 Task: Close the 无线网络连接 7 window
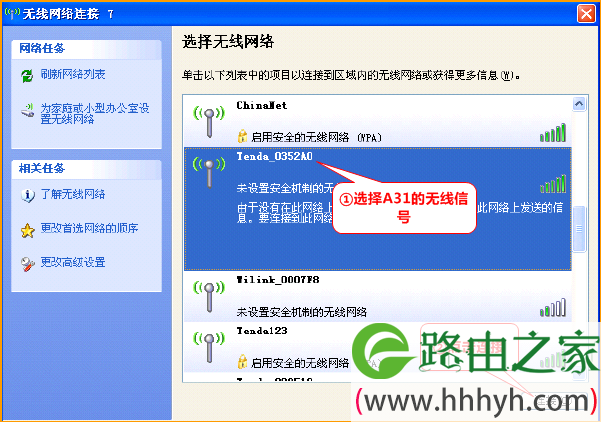coord(586,14)
